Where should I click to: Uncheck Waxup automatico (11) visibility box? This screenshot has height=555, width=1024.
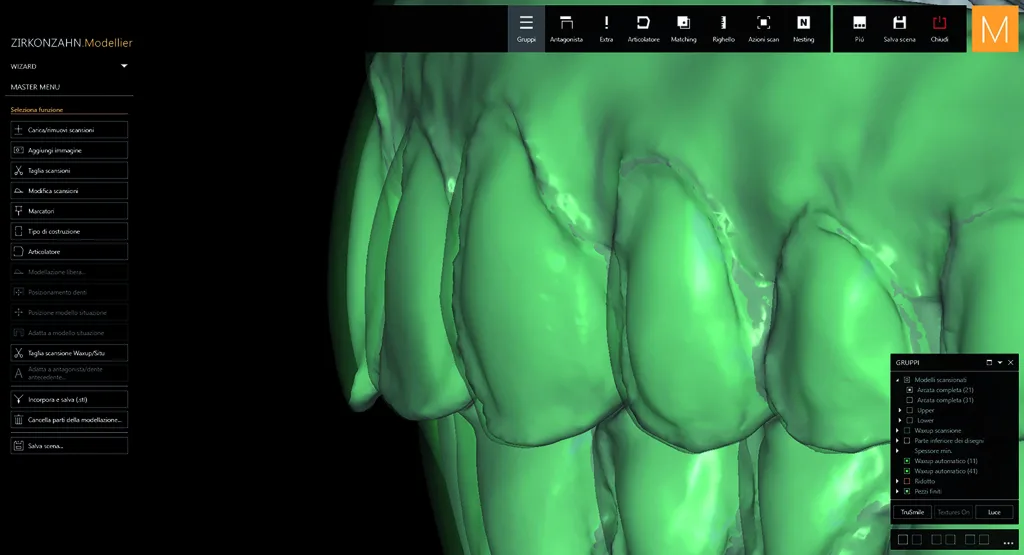pos(906,461)
